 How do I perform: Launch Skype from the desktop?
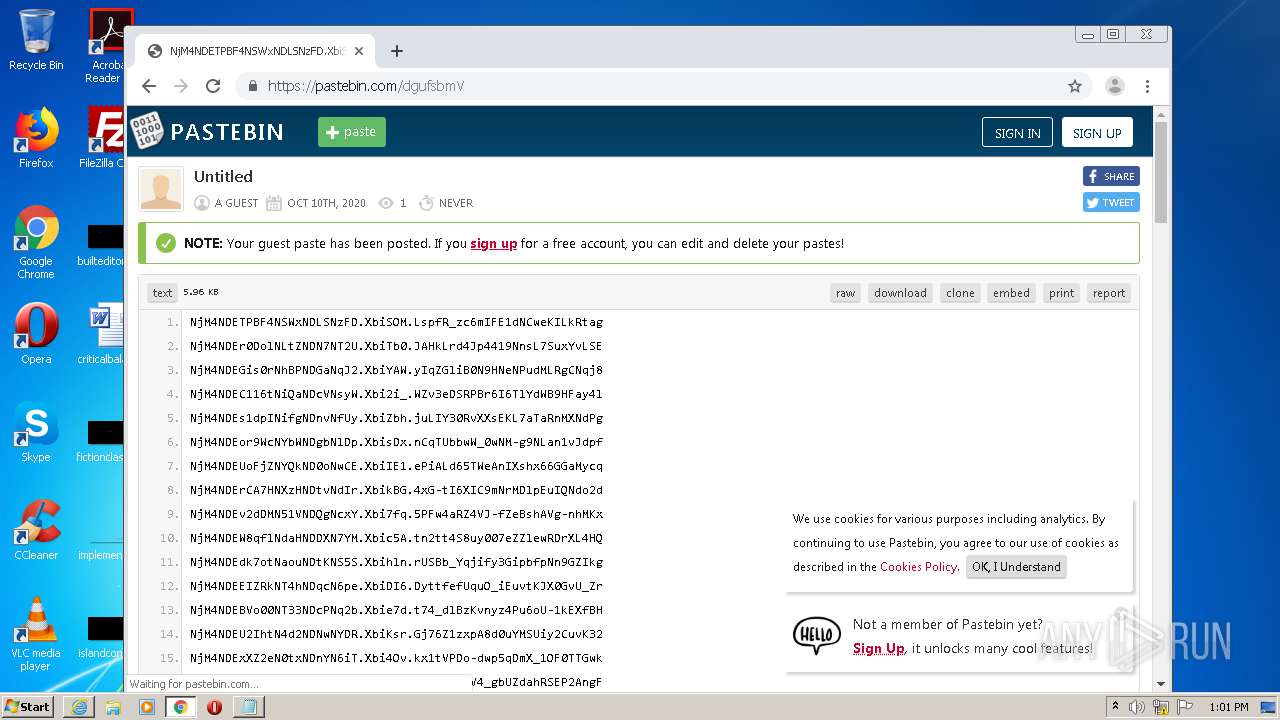tap(36, 432)
